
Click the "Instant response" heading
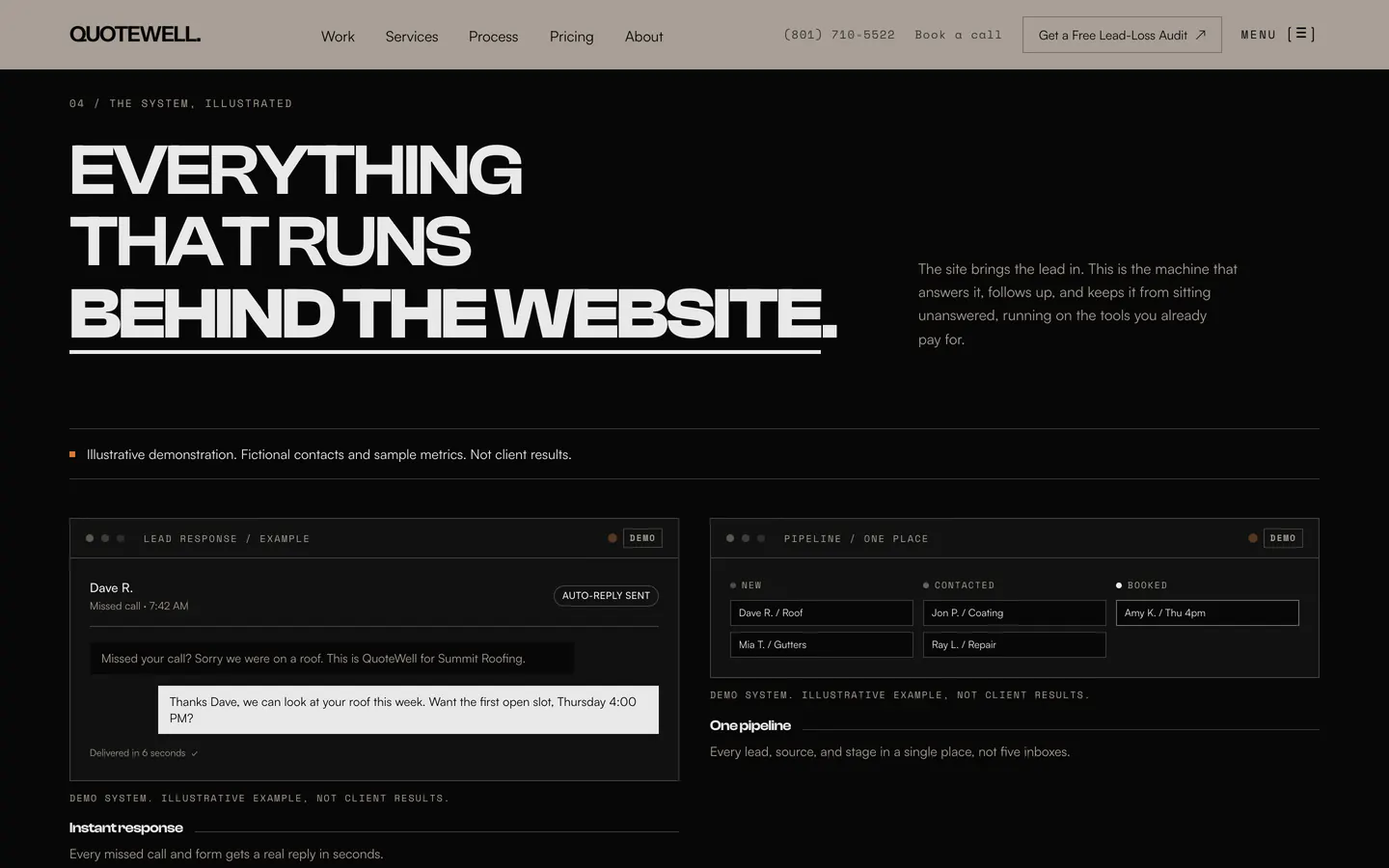coord(126,827)
